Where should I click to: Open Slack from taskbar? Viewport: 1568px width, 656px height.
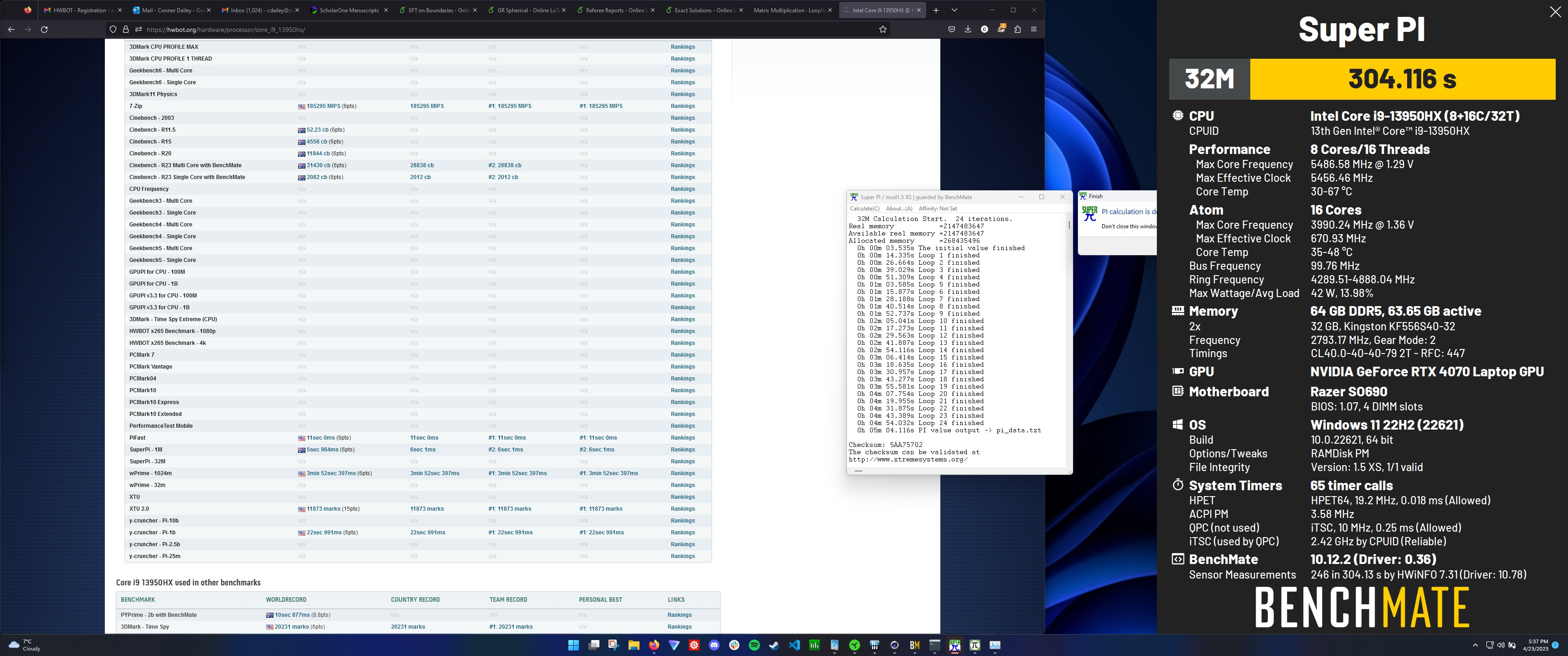pos(734,645)
